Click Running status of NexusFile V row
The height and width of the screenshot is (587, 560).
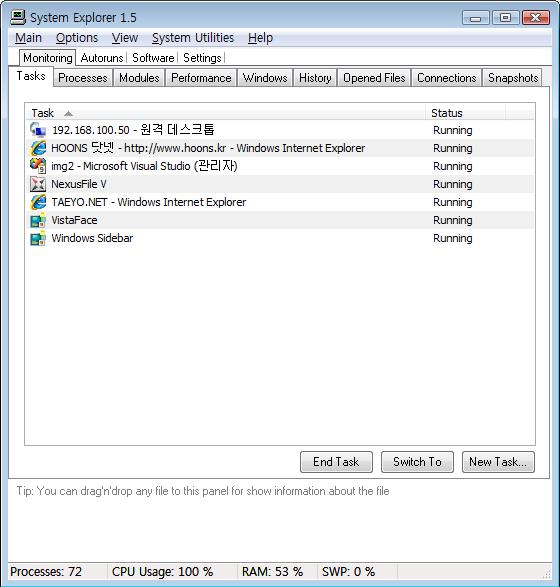point(453,184)
